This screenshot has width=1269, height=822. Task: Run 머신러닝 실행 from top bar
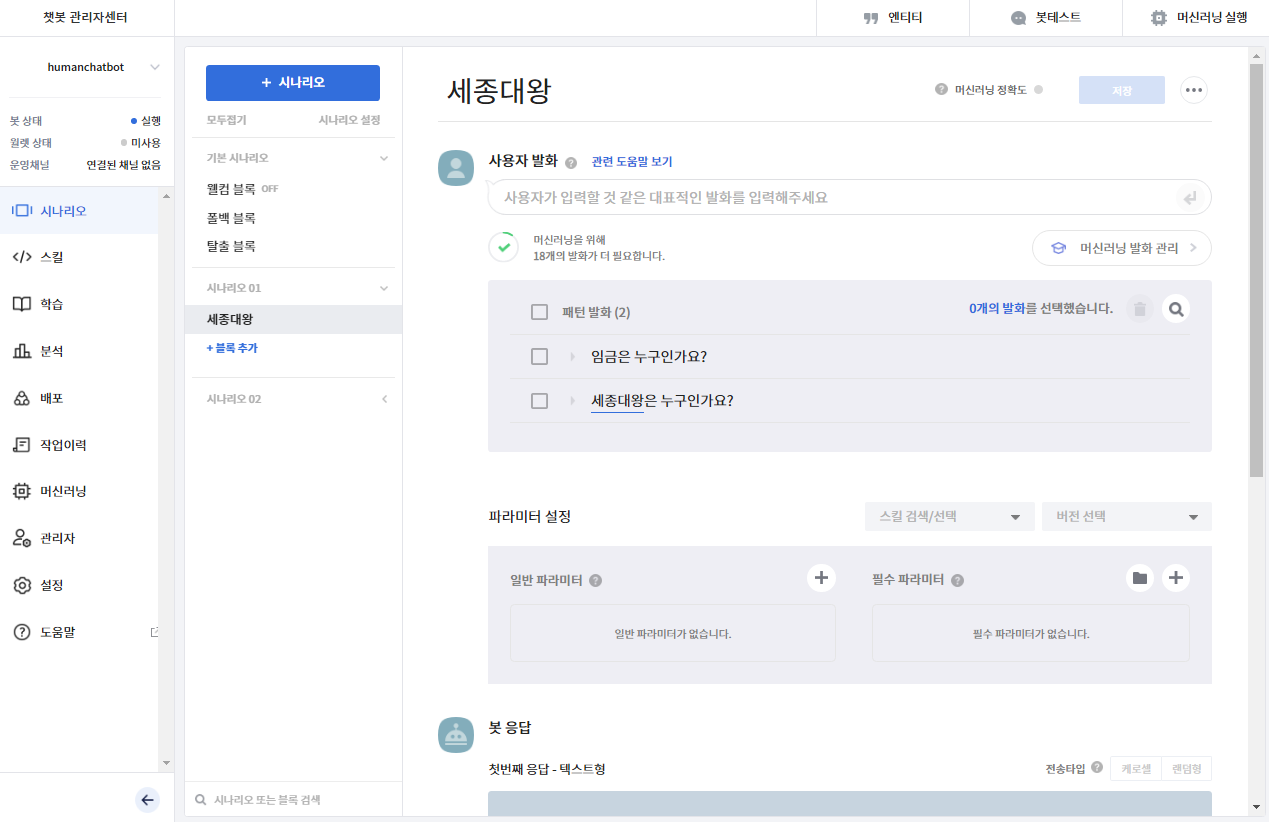click(1198, 17)
